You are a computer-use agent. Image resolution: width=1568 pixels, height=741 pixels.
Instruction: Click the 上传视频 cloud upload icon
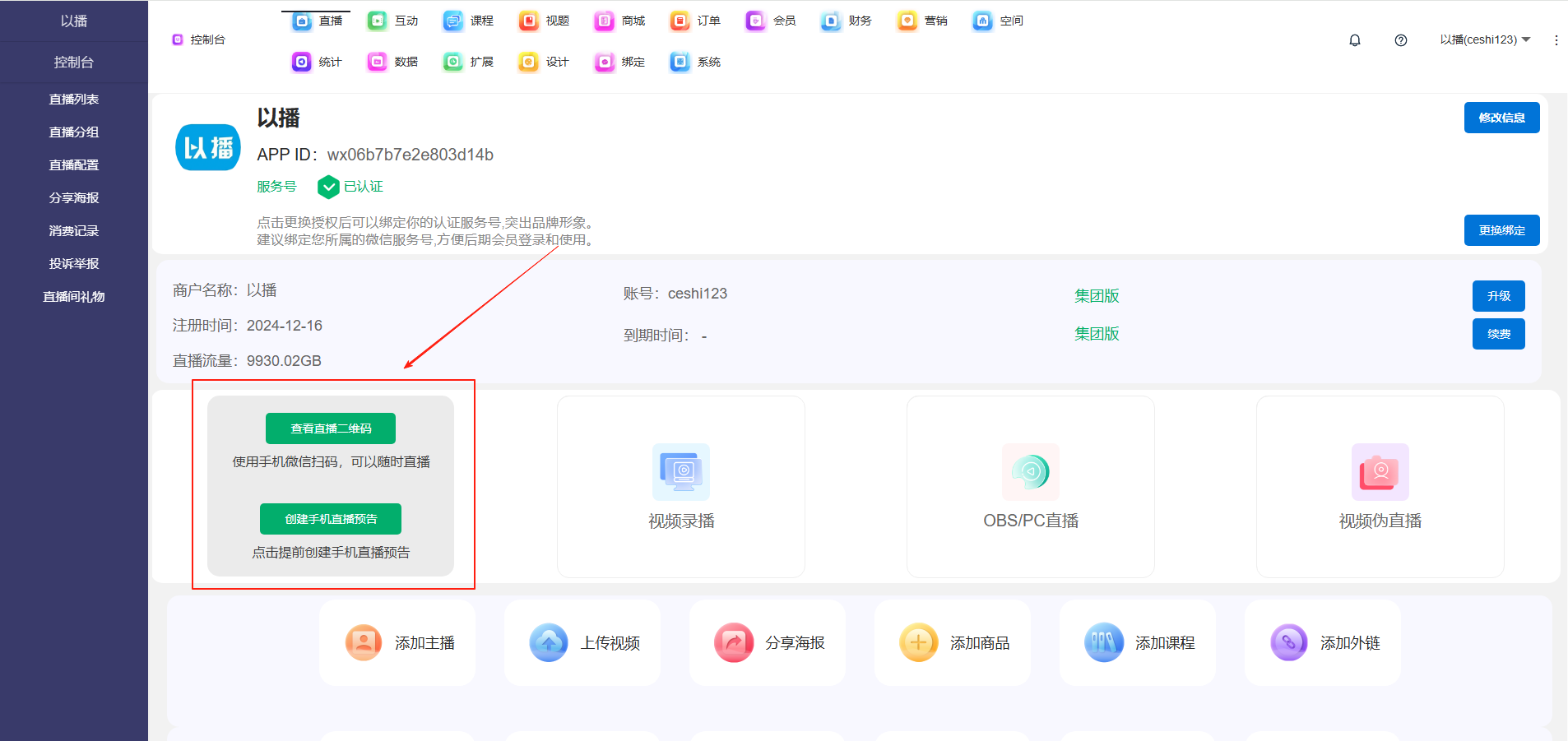click(x=549, y=642)
